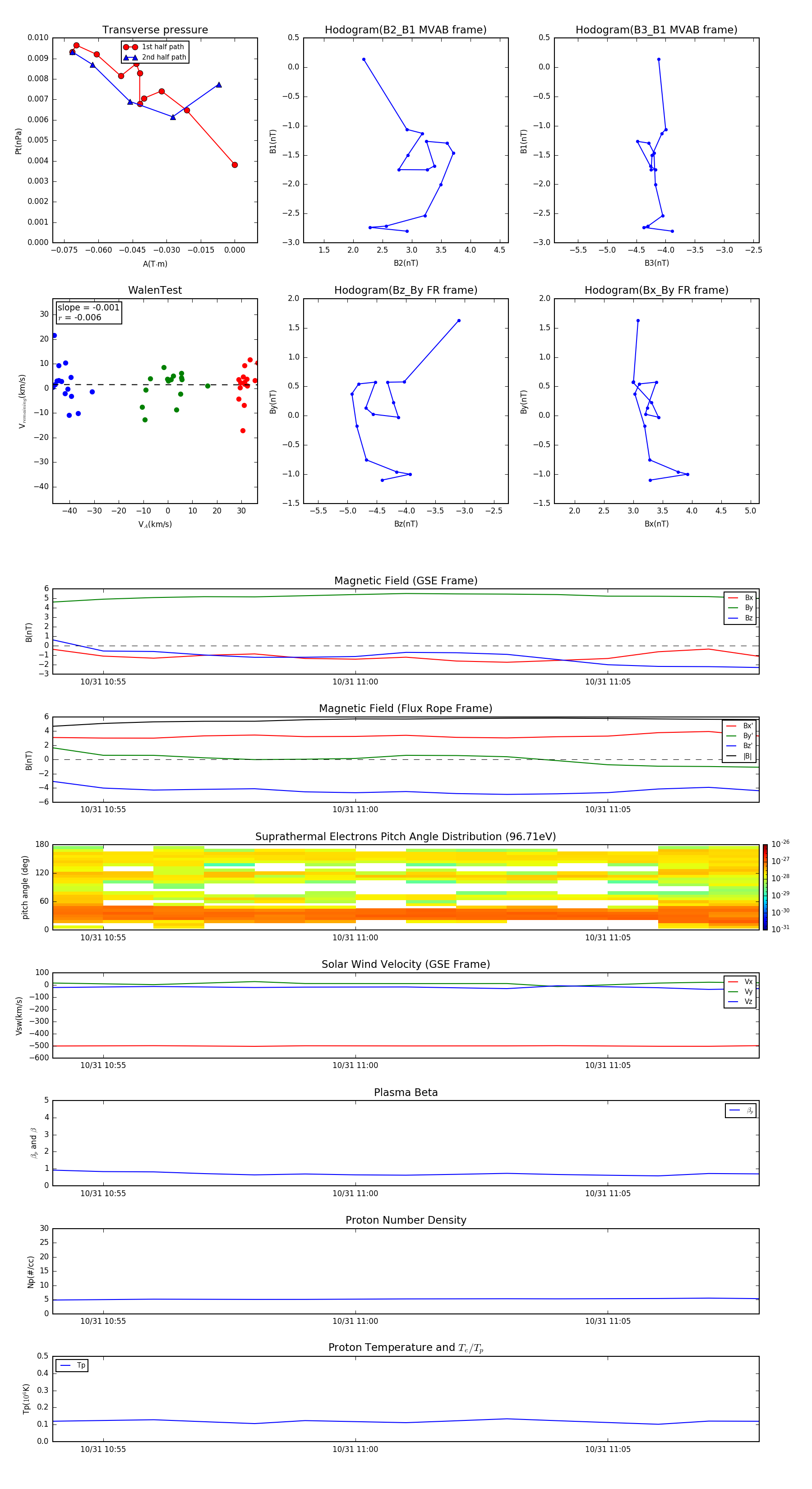The image size is (812, 1489).
Task: Click the "Plasma Beta" panel title
Action: pyautogui.click(x=406, y=1092)
